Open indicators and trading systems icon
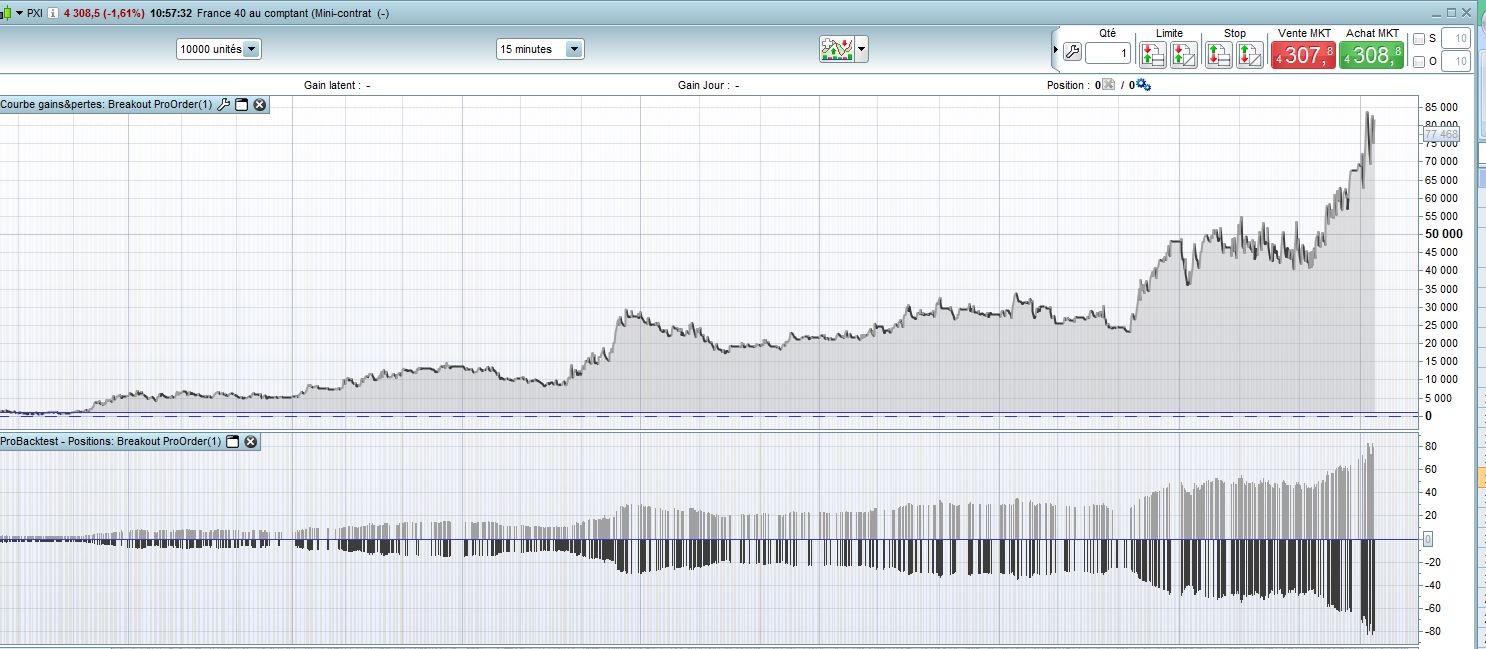This screenshot has height=649, width=1486. [x=835, y=49]
